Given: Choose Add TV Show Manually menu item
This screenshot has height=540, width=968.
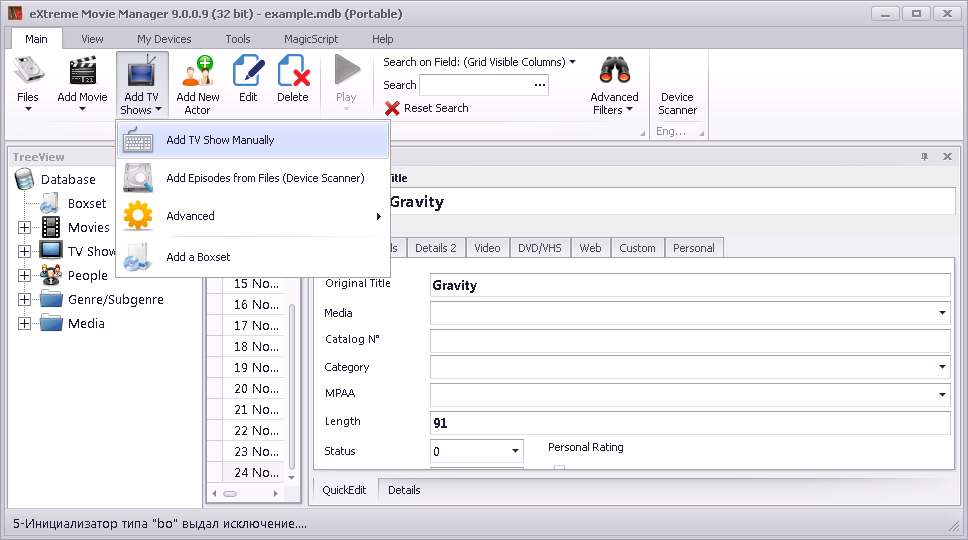Looking at the screenshot, I should point(253,140).
